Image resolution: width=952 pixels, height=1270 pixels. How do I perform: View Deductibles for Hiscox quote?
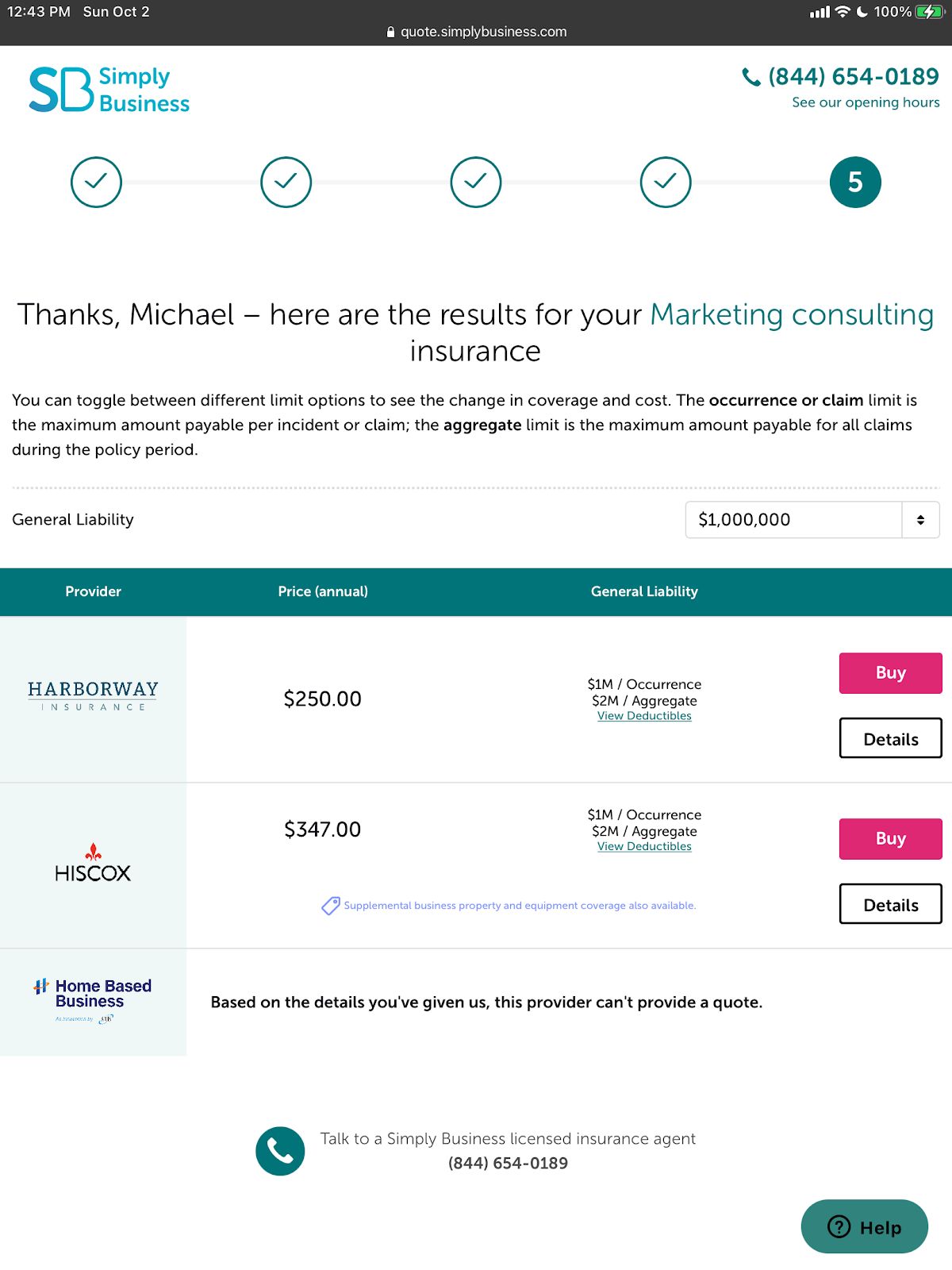pos(644,847)
